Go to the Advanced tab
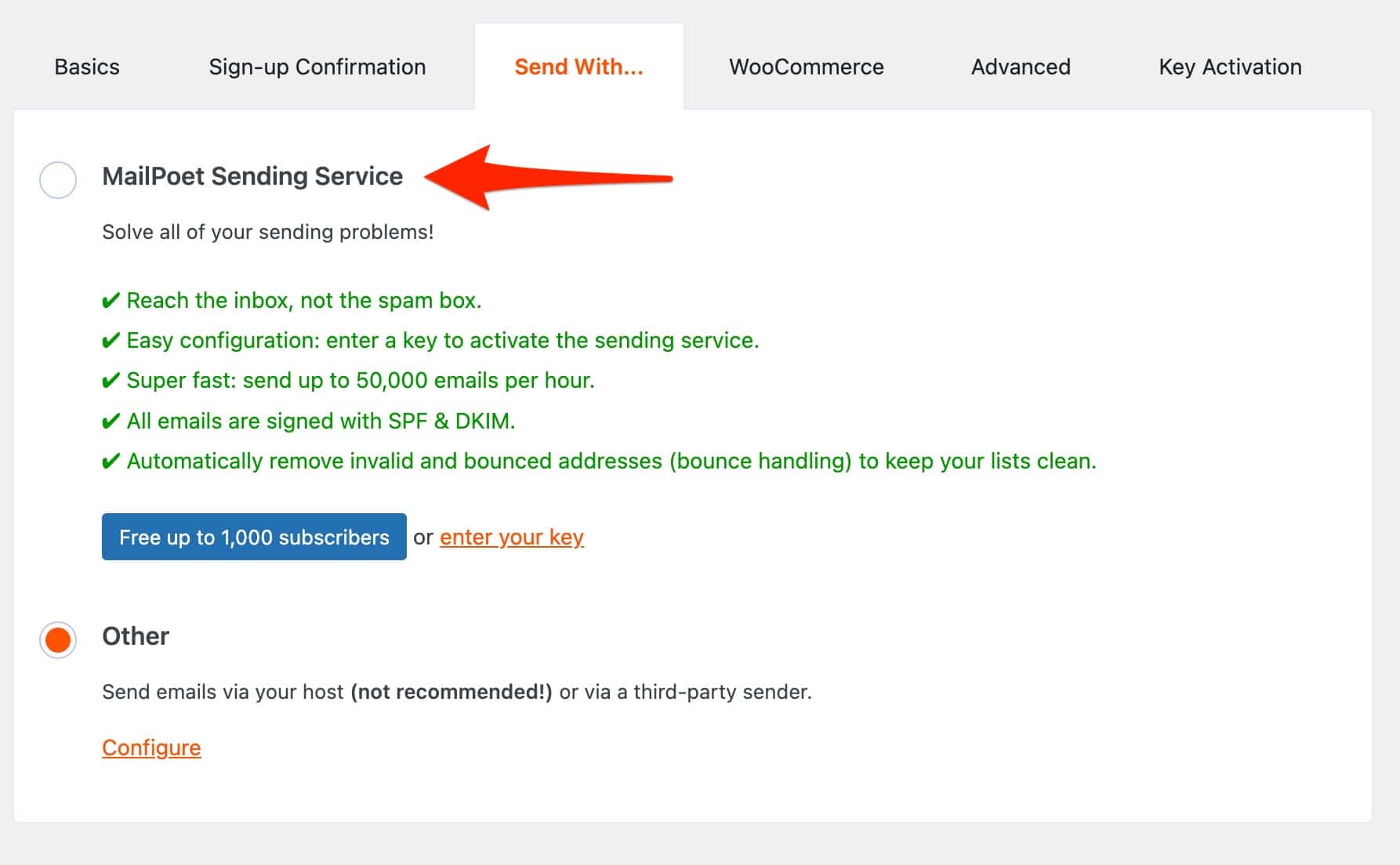Image resolution: width=1400 pixels, height=865 pixels. click(1021, 67)
